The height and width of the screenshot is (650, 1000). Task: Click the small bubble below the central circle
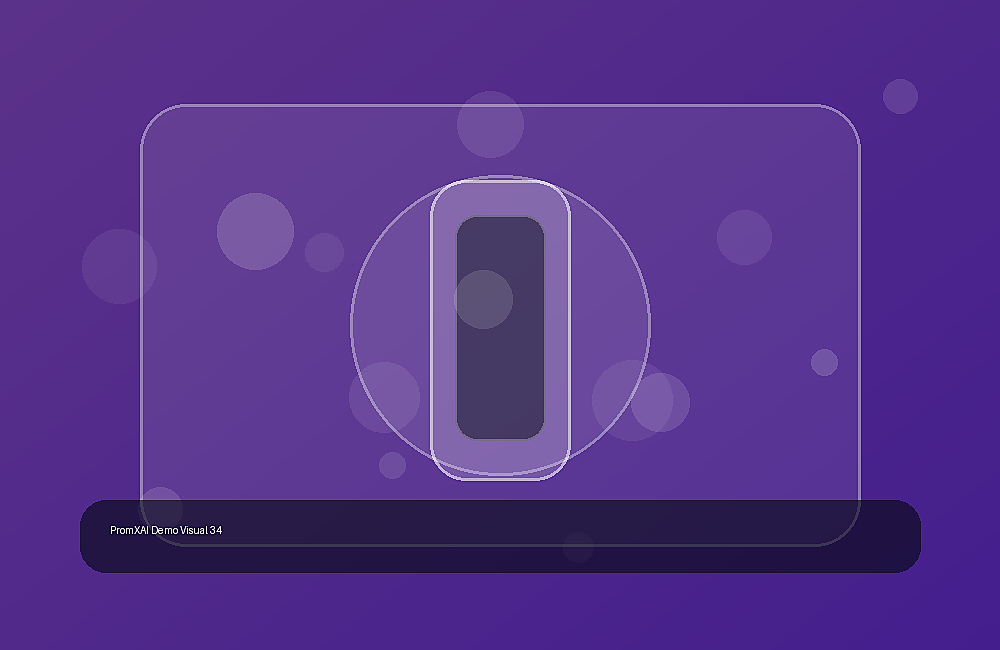point(392,465)
